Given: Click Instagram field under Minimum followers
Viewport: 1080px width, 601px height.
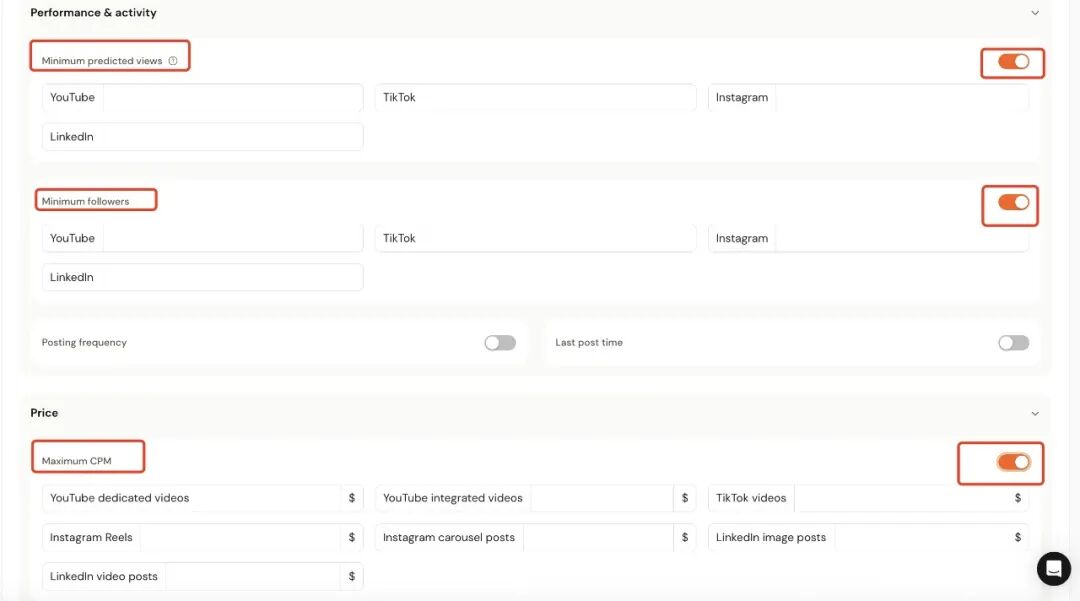Looking at the screenshot, I should click(900, 239).
